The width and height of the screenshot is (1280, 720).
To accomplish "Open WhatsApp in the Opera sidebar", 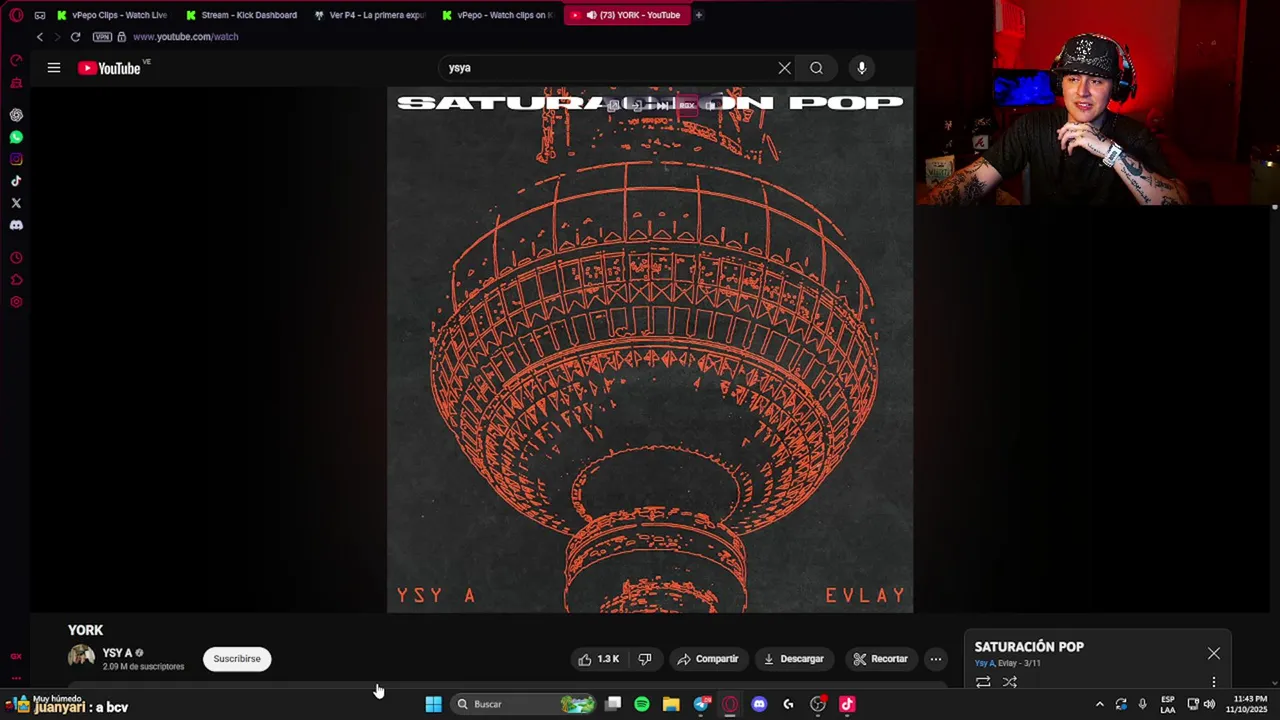I will tap(16, 137).
